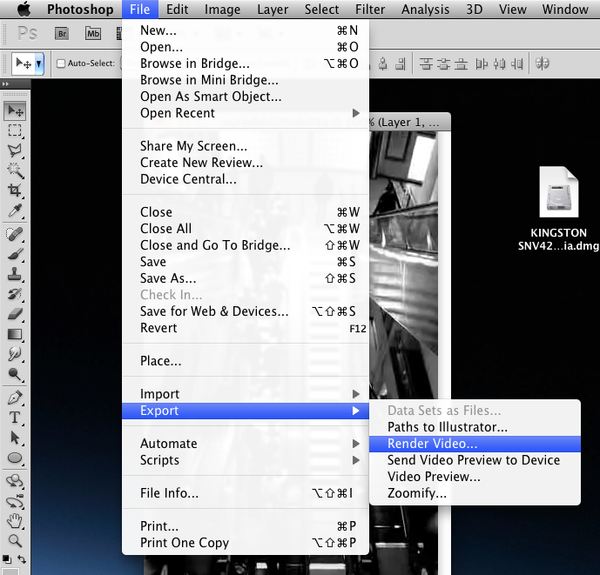600x575 pixels.
Task: Open the Move tool preset picker dropdown
Action: point(27,63)
